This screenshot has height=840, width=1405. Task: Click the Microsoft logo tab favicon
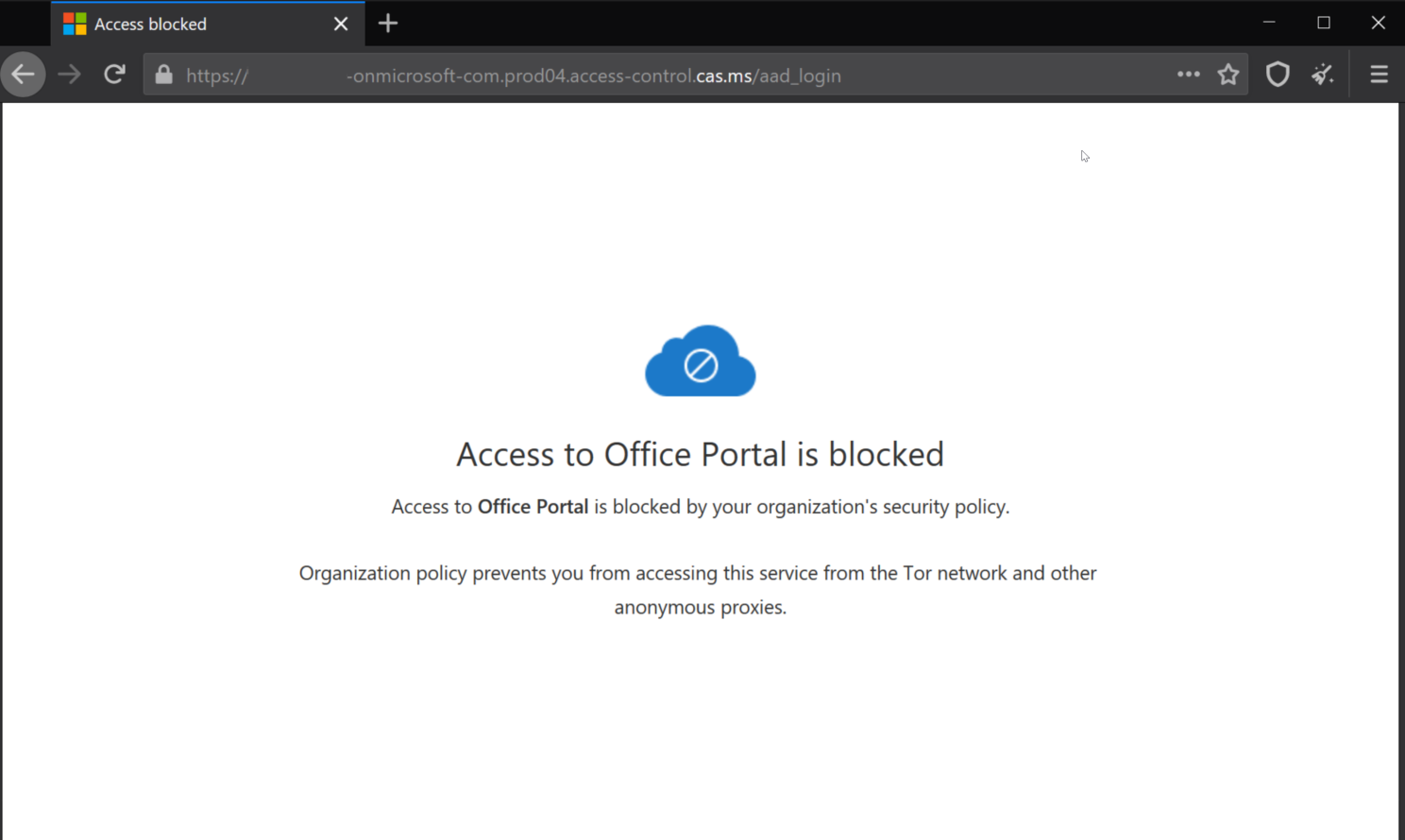coord(75,25)
